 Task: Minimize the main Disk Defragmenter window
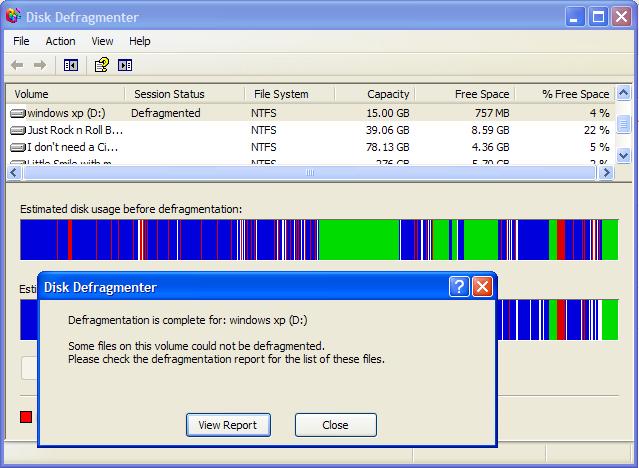click(x=575, y=17)
